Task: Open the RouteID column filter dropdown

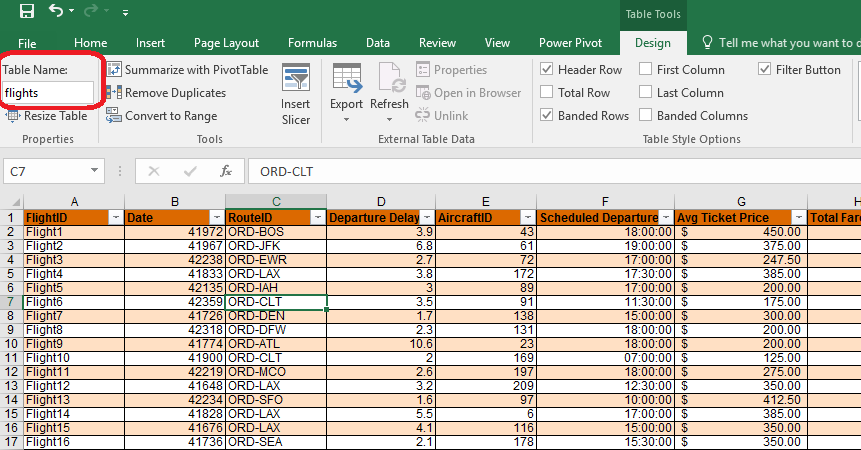Action: point(318,217)
